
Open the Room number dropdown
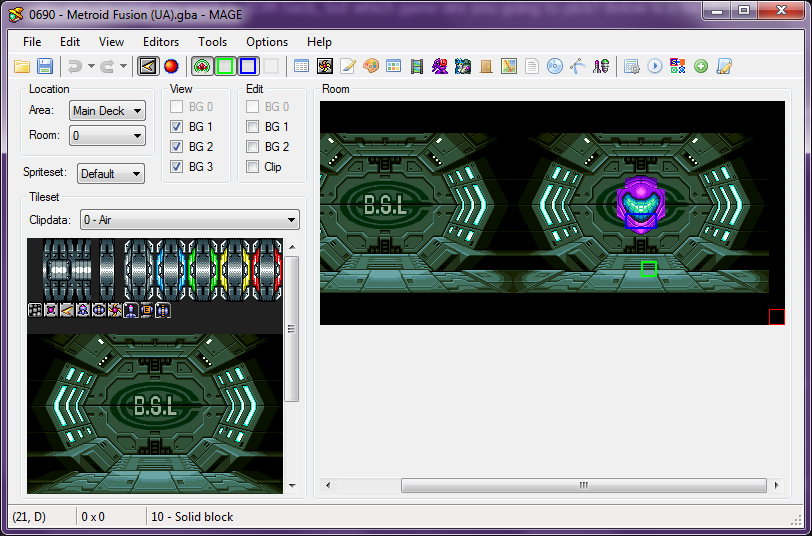[x=107, y=136]
